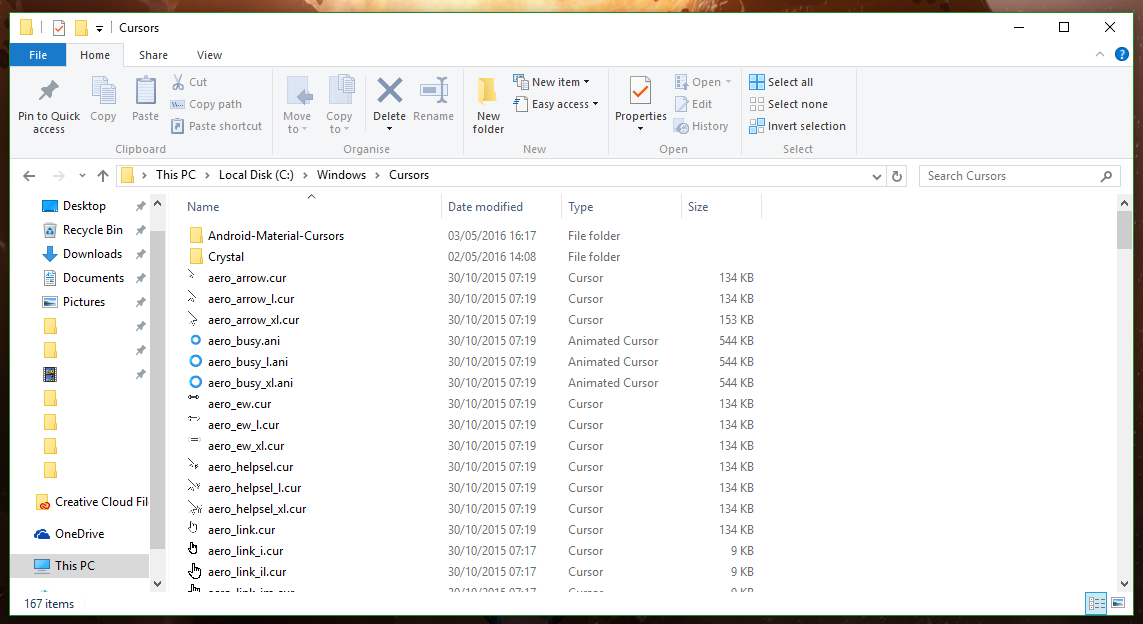The height and width of the screenshot is (624, 1143).
Task: Click the Back navigation arrow
Action: (x=29, y=175)
